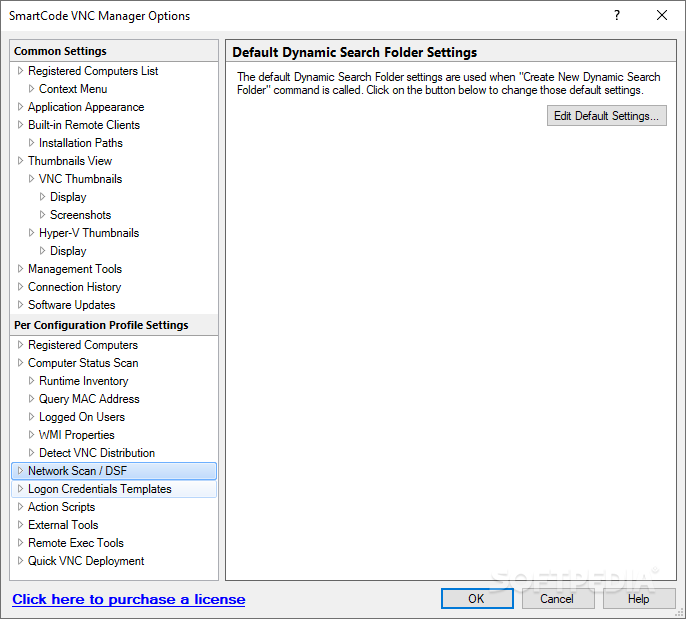Screen dimensions: 686x619
Task: Select Detect VNC Distribution item
Action: pyautogui.click(x=97, y=452)
